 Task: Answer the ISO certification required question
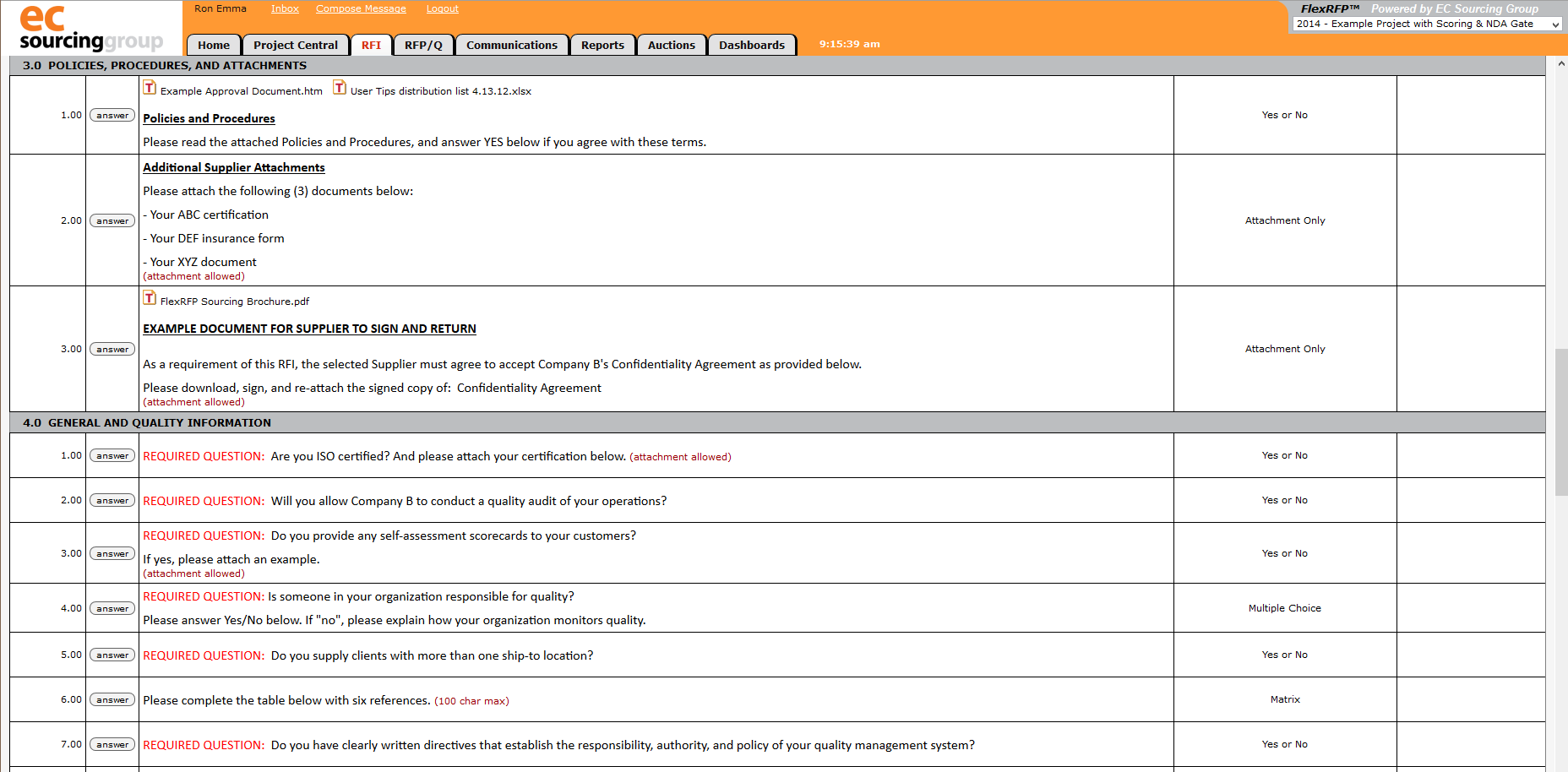click(112, 455)
